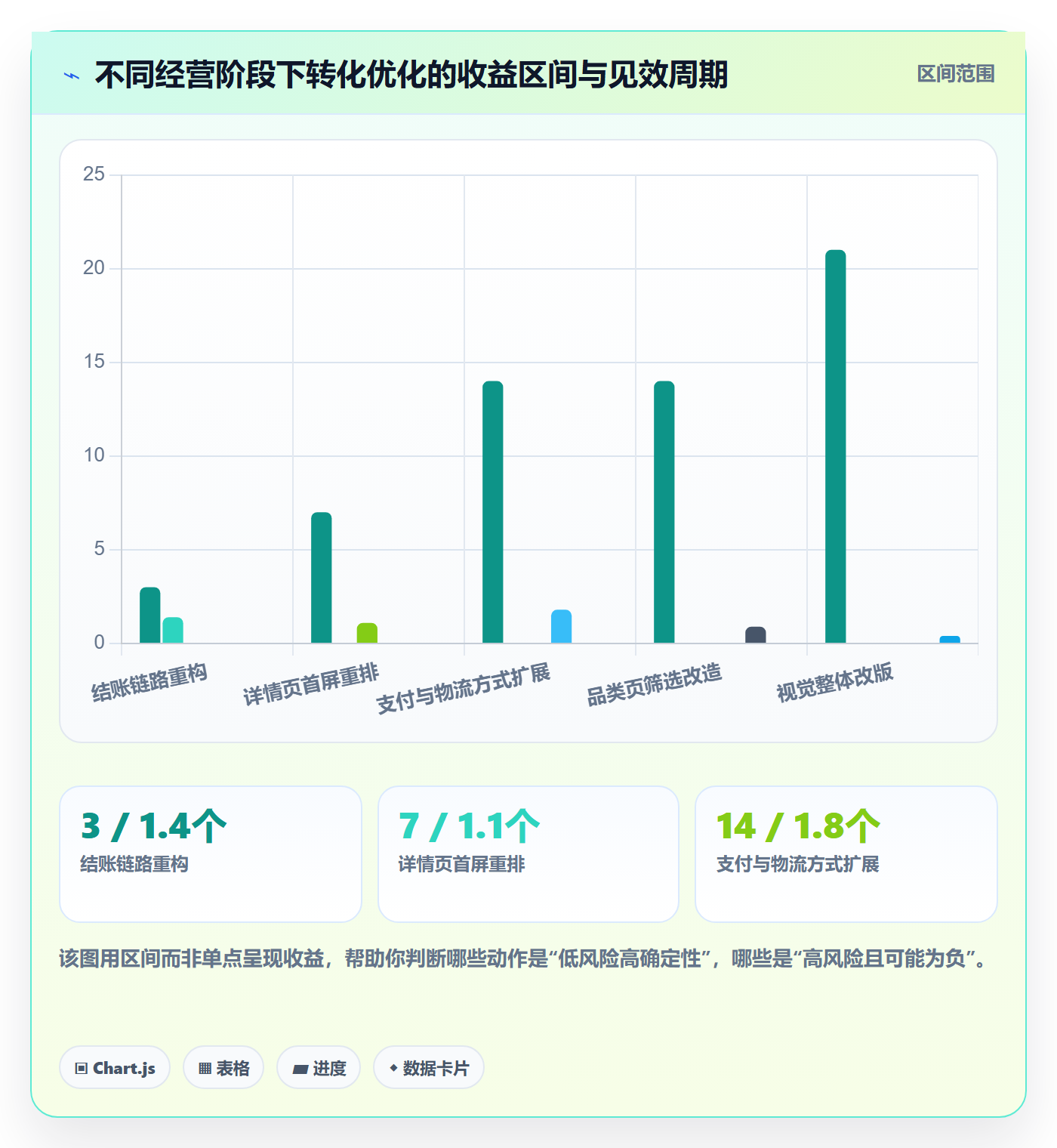This screenshot has width=1057, height=1148.
Task: Click the chart title 不同经营阶段下转化优化的收益区间与见效周期
Action: pos(411,75)
